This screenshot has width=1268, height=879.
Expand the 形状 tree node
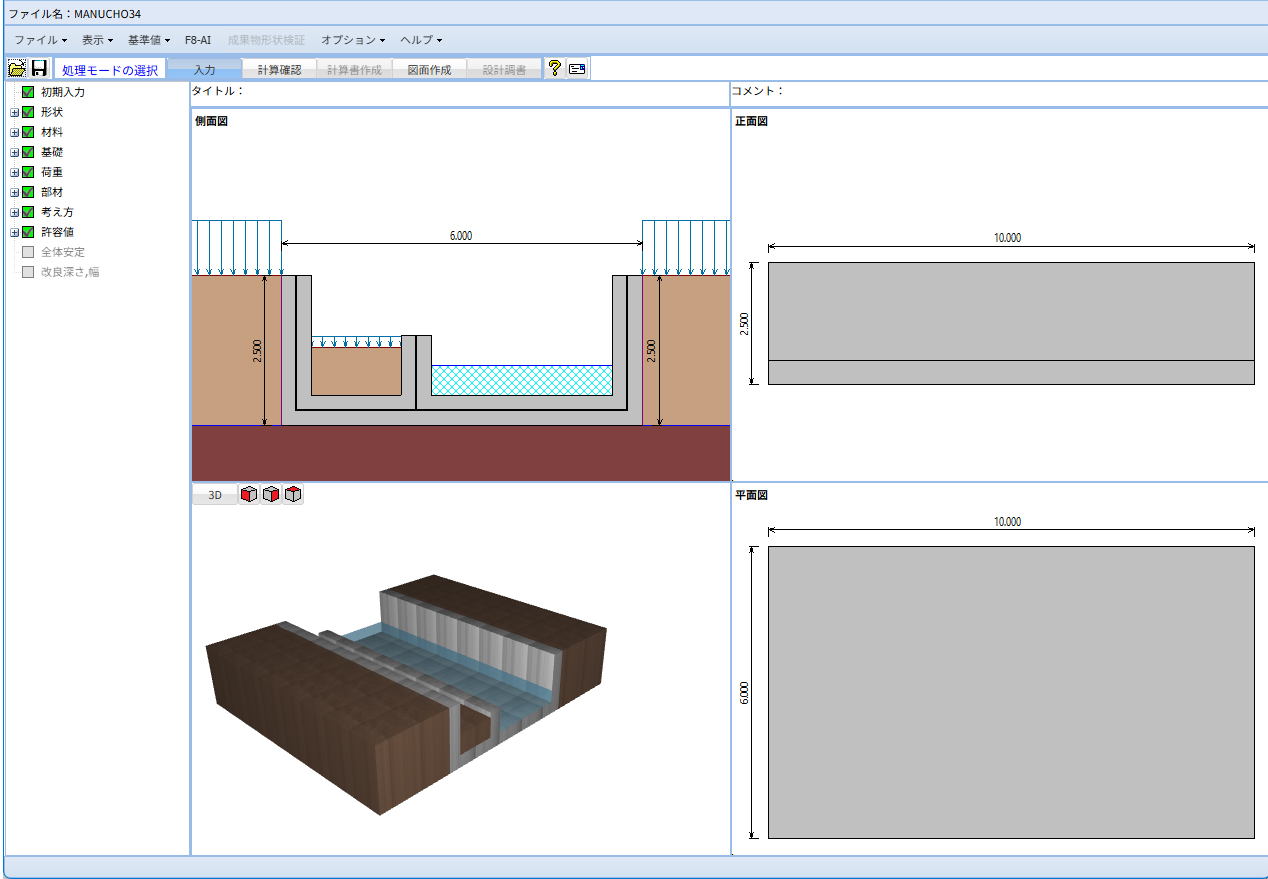(x=14, y=112)
